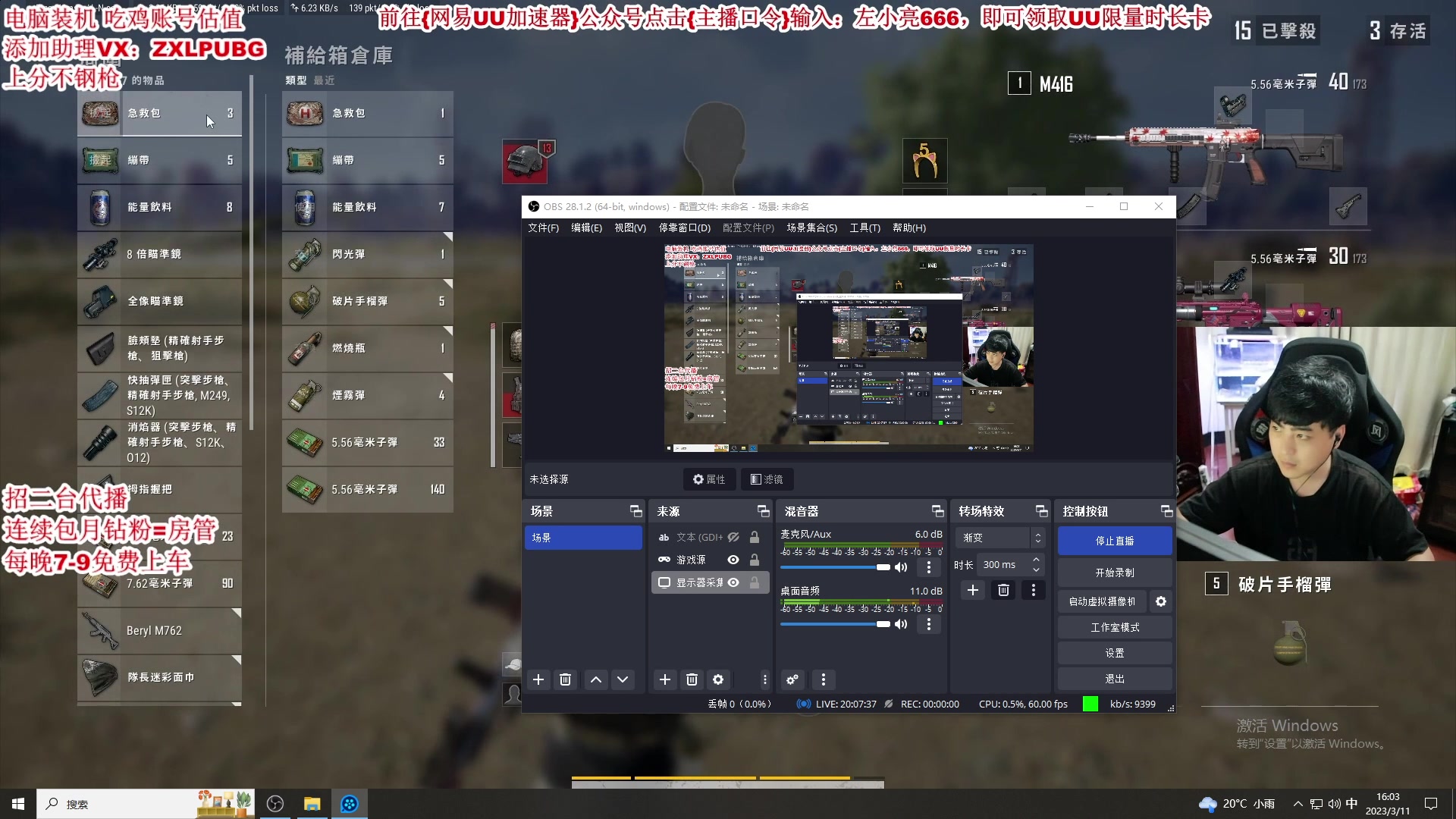The height and width of the screenshot is (819, 1456).
Task: Undock the 混音器 panel
Action: point(937,511)
